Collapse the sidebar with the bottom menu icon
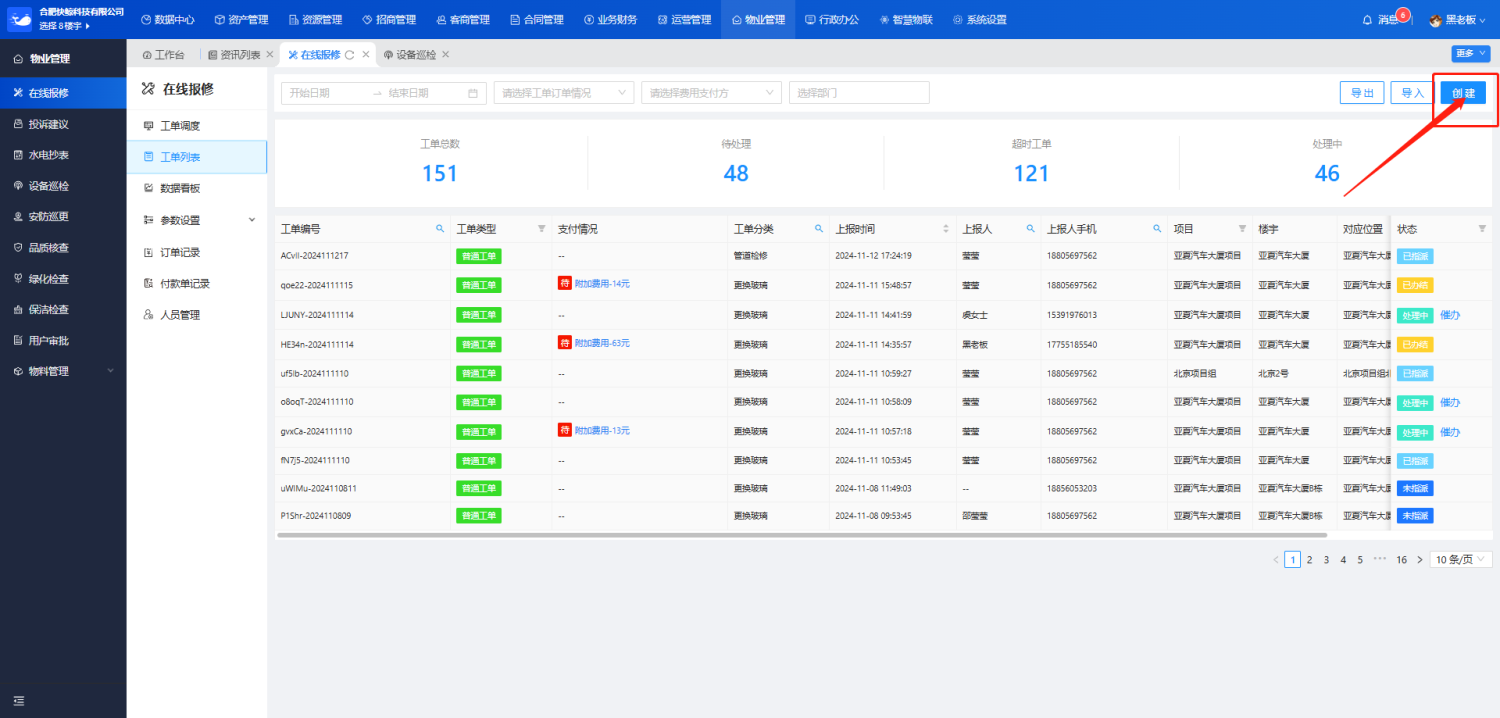Image resolution: width=1500 pixels, height=718 pixels. pyautogui.click(x=18, y=700)
